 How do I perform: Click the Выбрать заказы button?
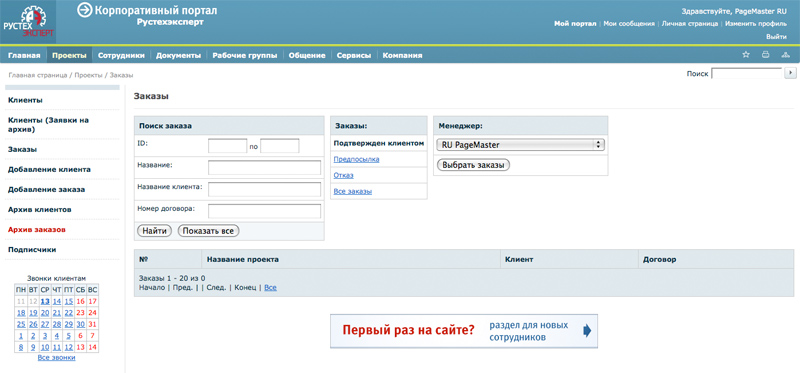473,165
